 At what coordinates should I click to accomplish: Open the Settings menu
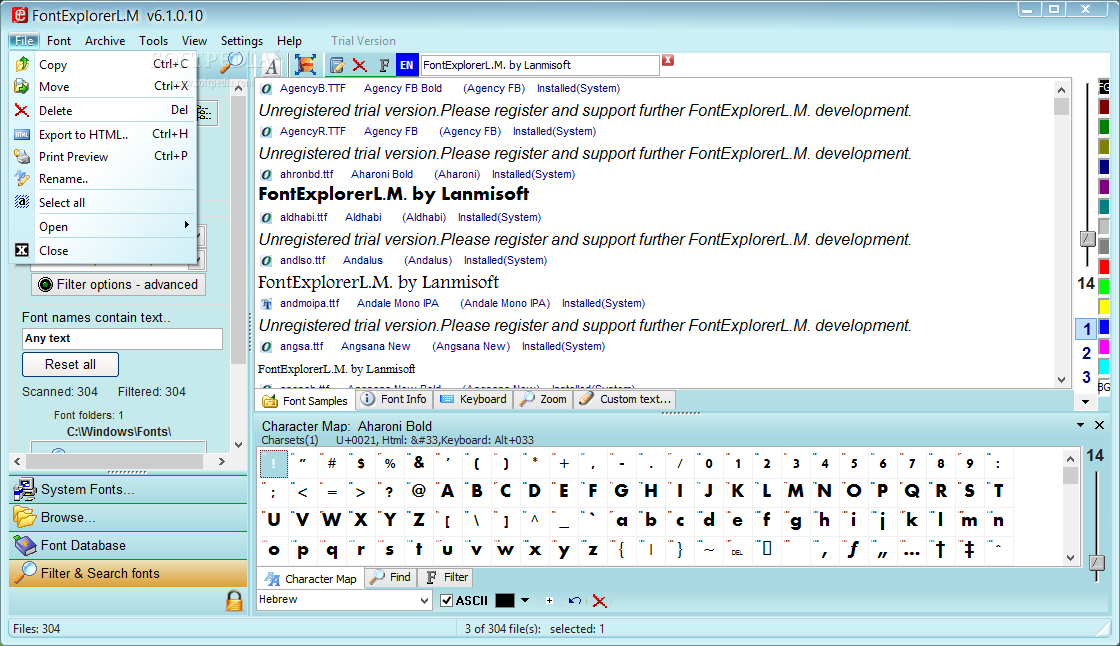[x=241, y=41]
